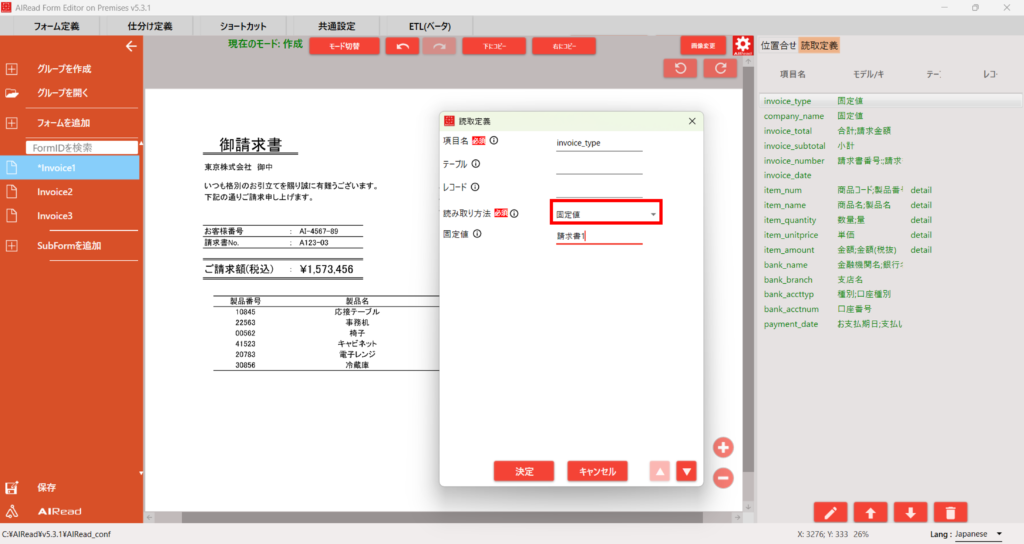Click the zoom out minus button

click(723, 478)
